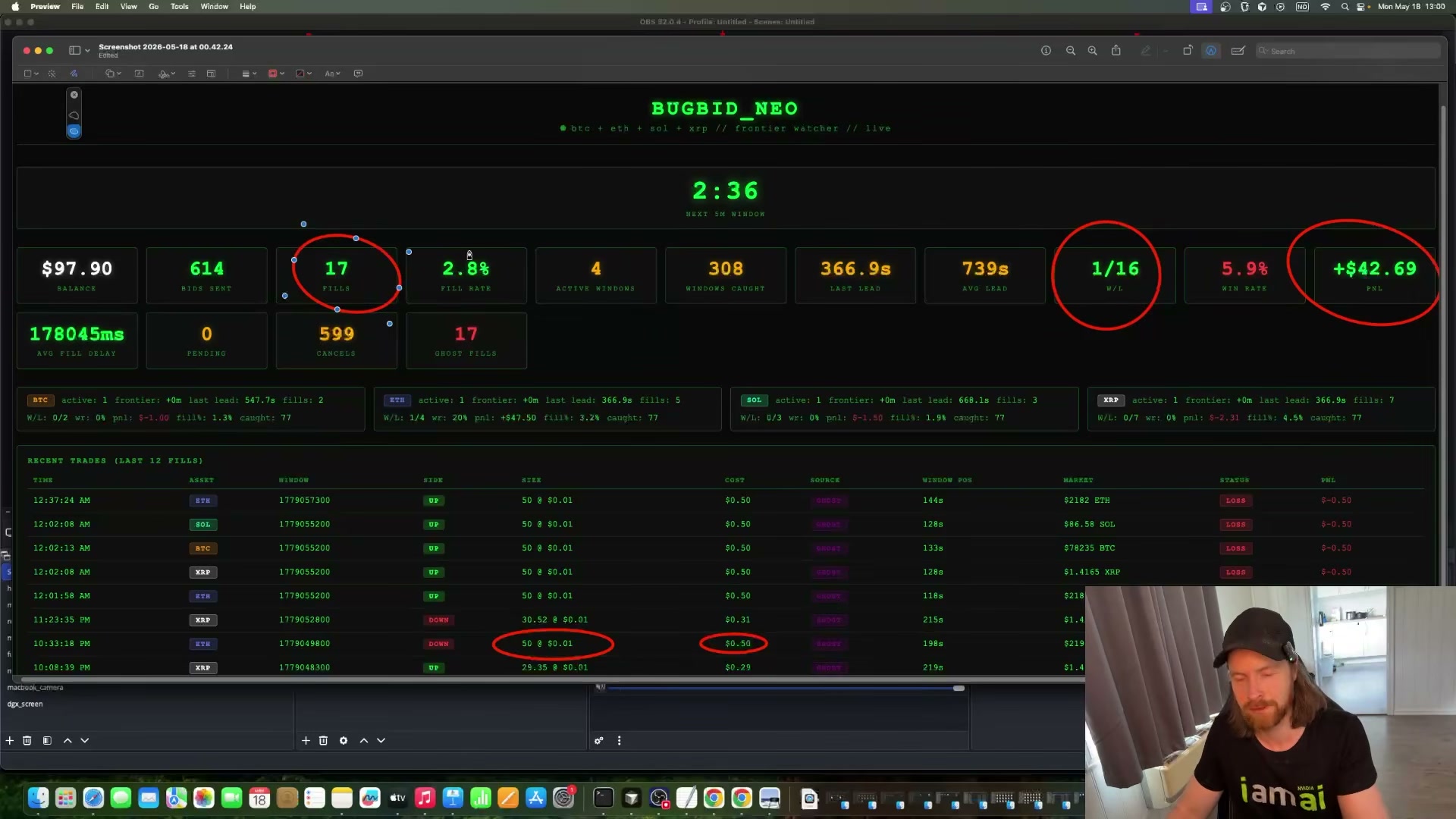Adjust the OBS audio volume slider
Viewport: 1456px width, 819px height.
coord(786,688)
